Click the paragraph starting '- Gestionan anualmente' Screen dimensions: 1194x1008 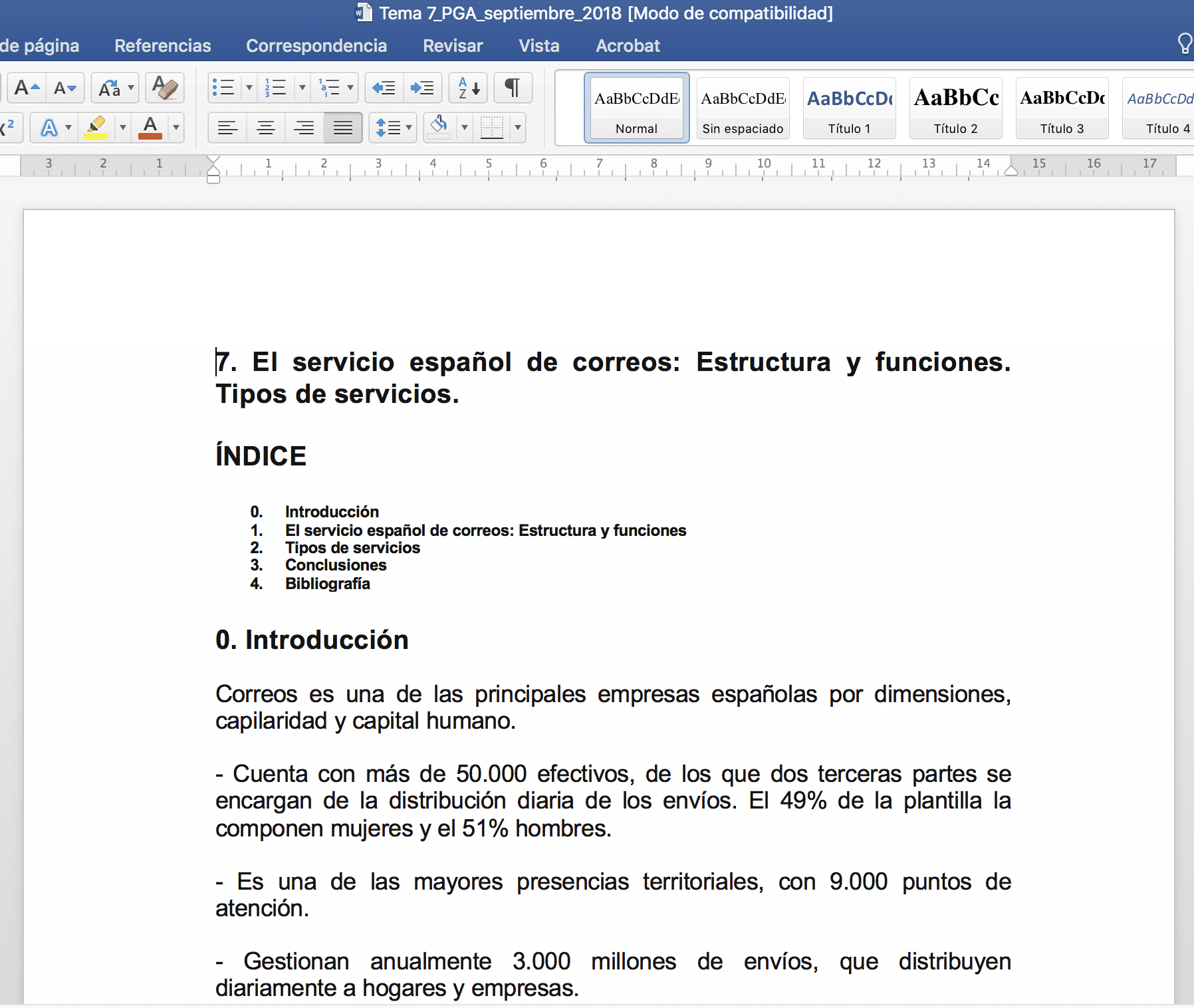click(x=613, y=975)
